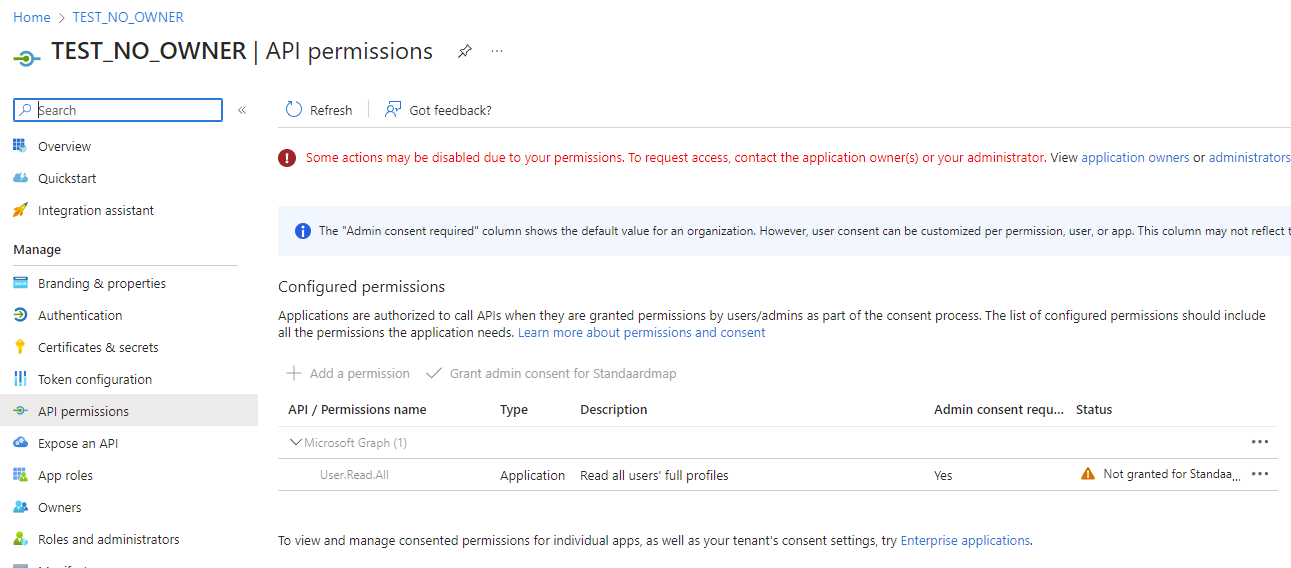
Task: Click Add a permission
Action: 348,373
